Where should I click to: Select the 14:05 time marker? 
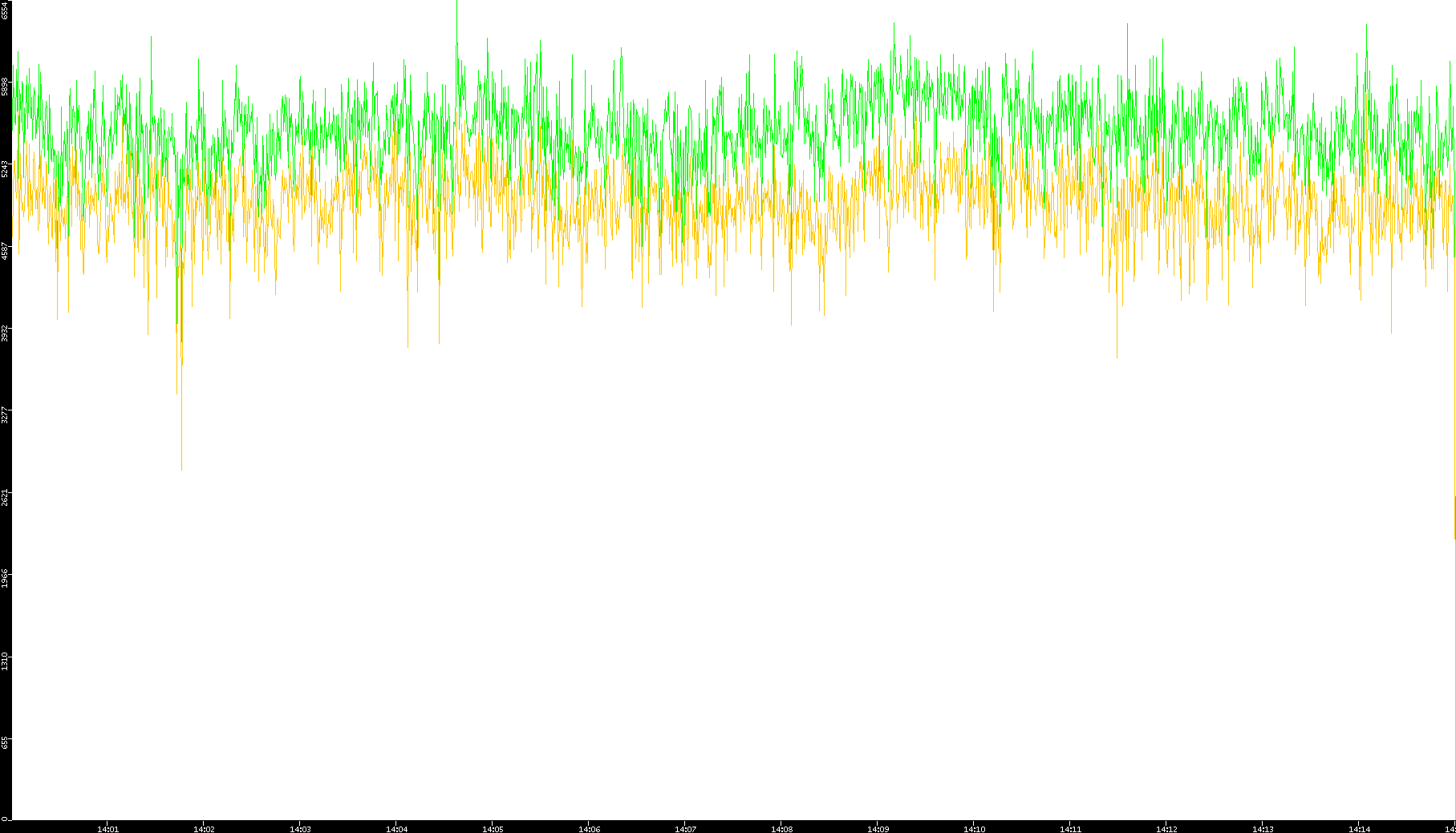tap(493, 829)
